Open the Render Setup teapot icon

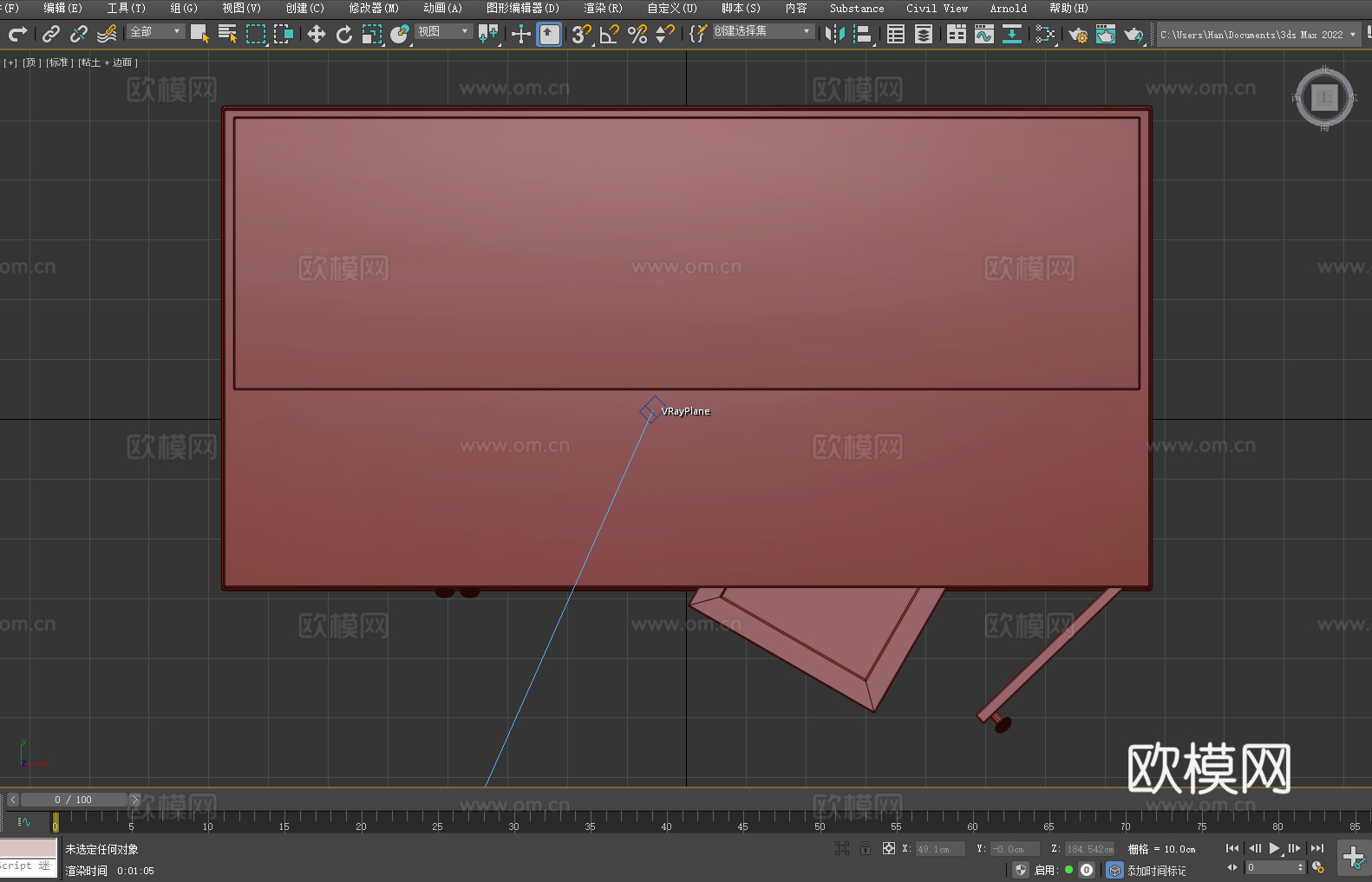point(1078,34)
